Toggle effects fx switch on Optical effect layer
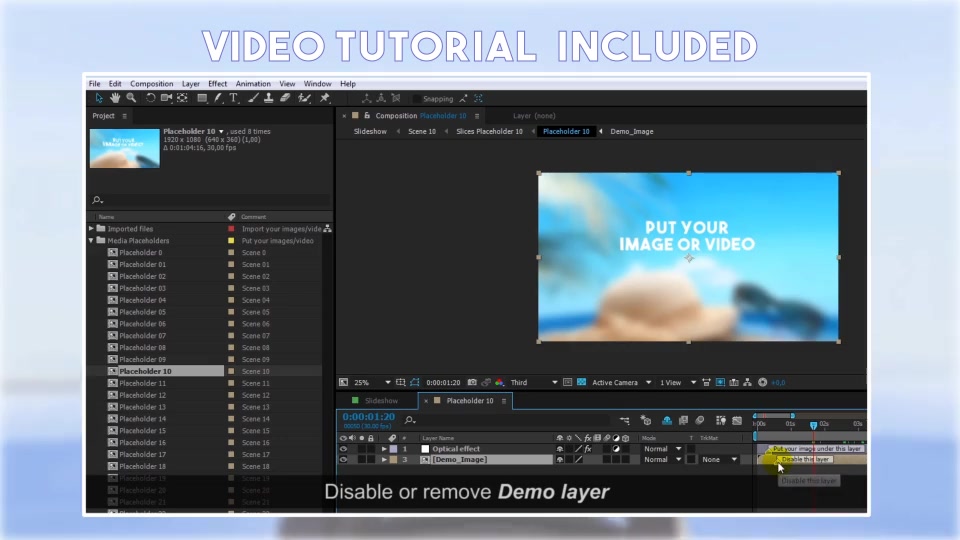The width and height of the screenshot is (960, 540). click(588, 449)
